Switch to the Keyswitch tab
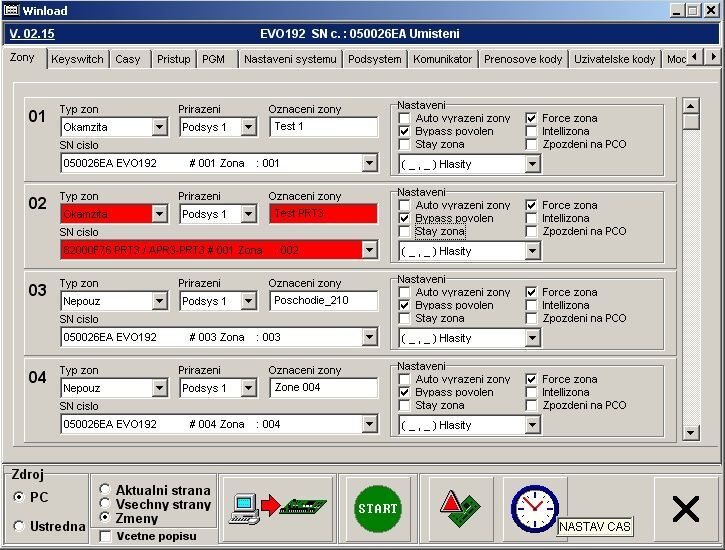 pyautogui.click(x=77, y=59)
